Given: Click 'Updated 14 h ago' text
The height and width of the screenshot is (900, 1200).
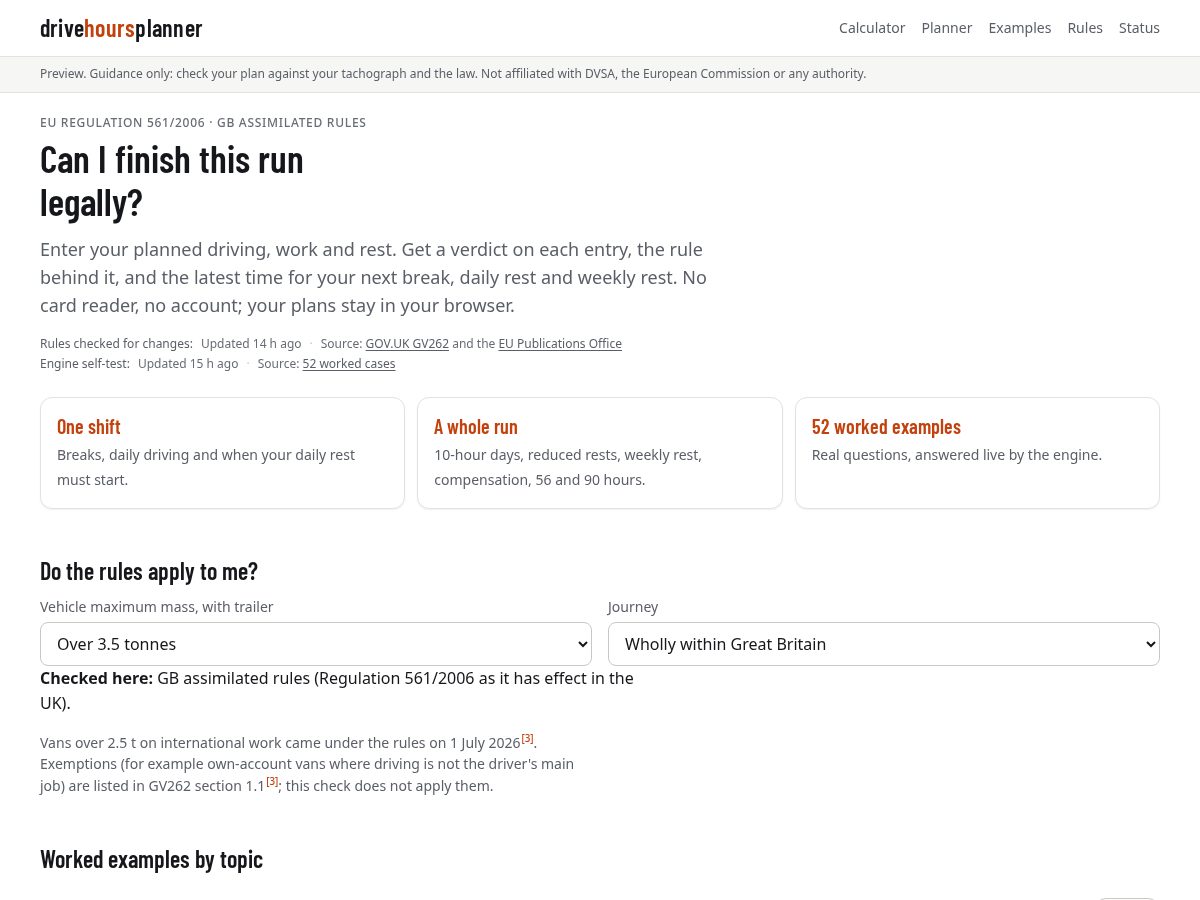Looking at the screenshot, I should click(x=251, y=344).
